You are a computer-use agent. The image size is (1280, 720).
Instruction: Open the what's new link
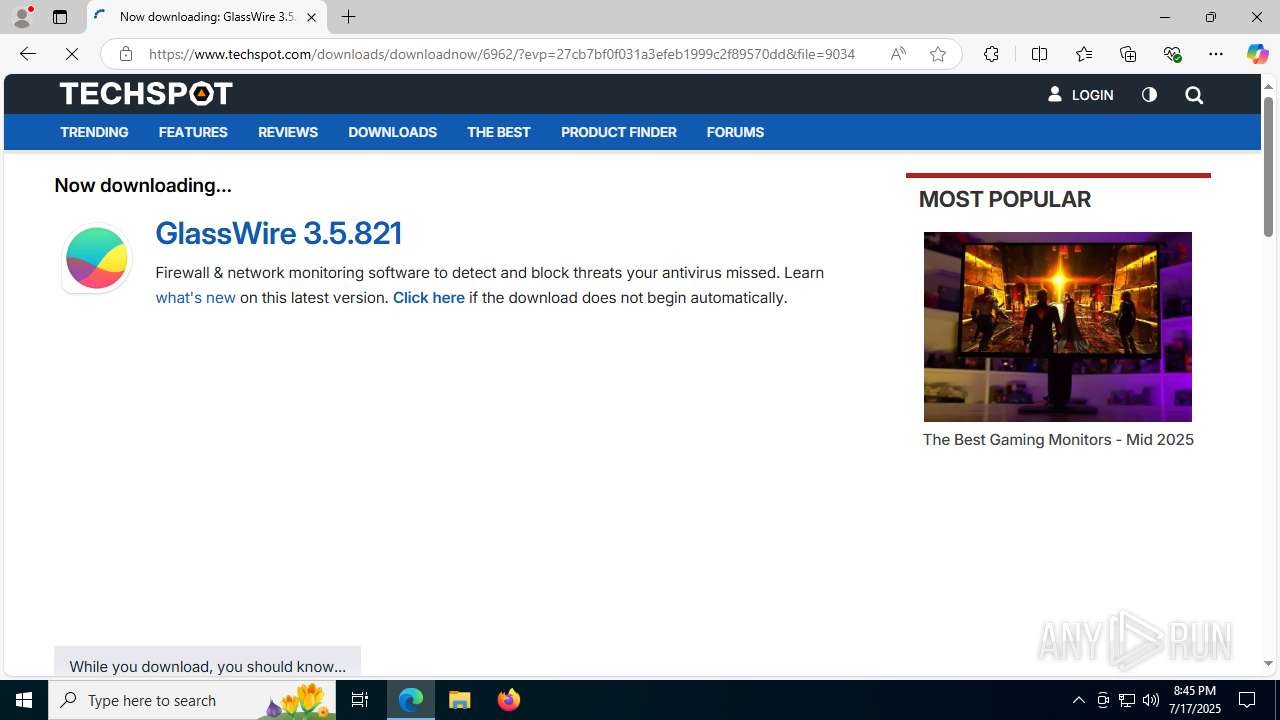(x=195, y=298)
